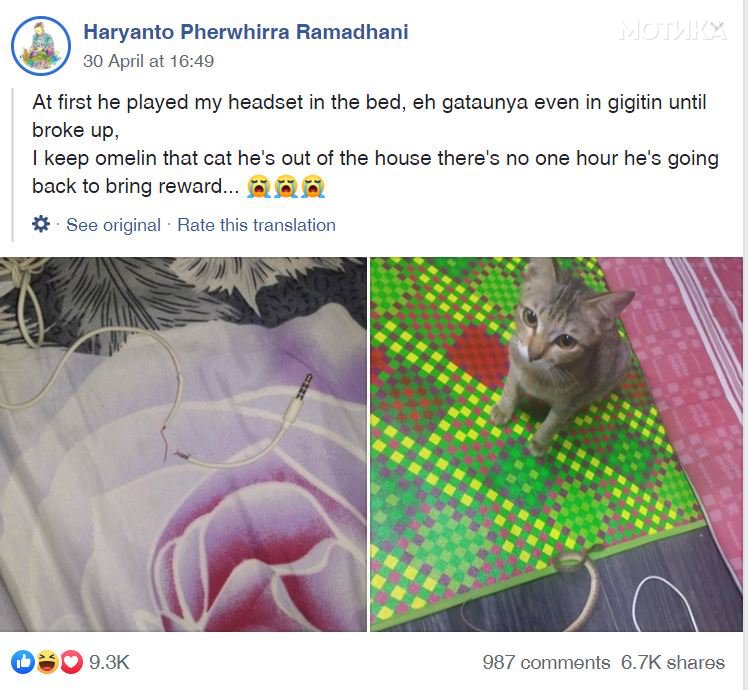Click the red Love heart reaction icon
The image size is (748, 690).
coord(71,662)
